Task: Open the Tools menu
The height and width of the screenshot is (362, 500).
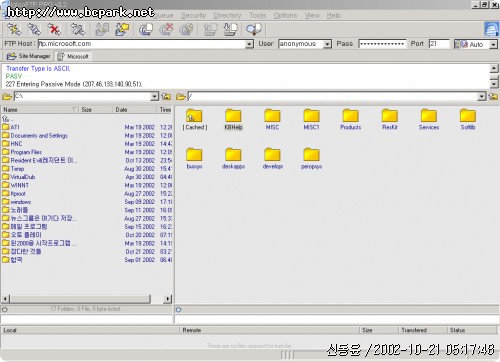Action: (x=258, y=15)
